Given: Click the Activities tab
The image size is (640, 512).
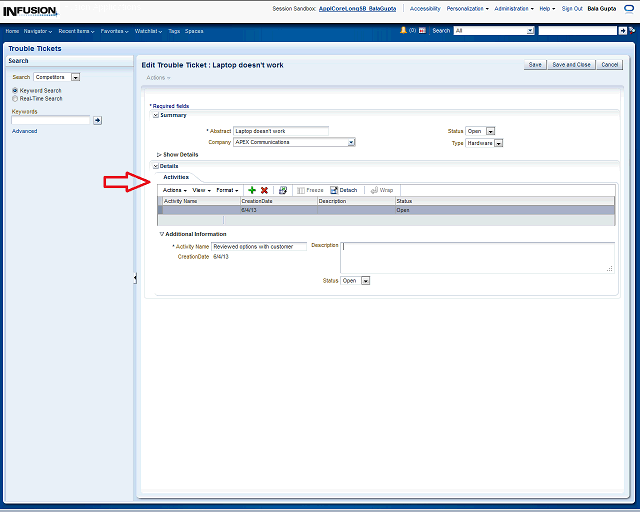Looking at the screenshot, I should pyautogui.click(x=176, y=177).
